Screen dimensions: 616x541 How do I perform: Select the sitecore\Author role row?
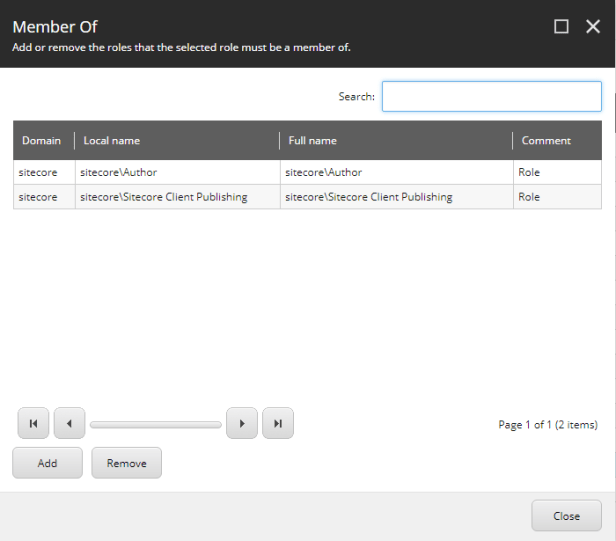point(118,173)
